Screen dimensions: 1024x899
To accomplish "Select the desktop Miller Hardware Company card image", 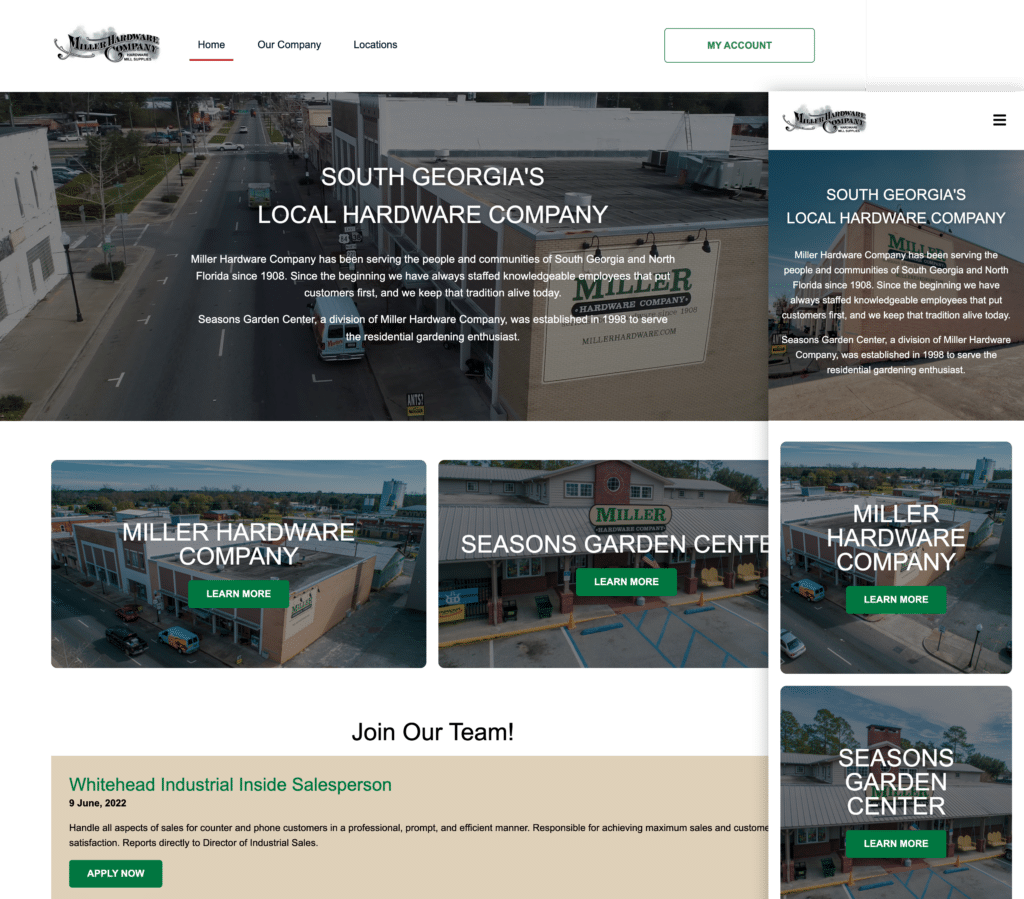I will 238,564.
